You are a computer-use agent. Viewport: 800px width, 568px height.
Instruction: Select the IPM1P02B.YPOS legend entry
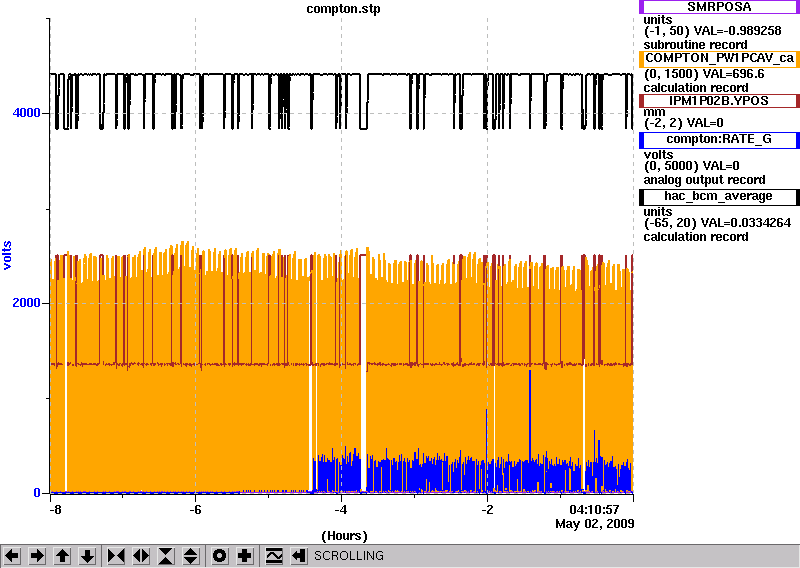pos(719,101)
